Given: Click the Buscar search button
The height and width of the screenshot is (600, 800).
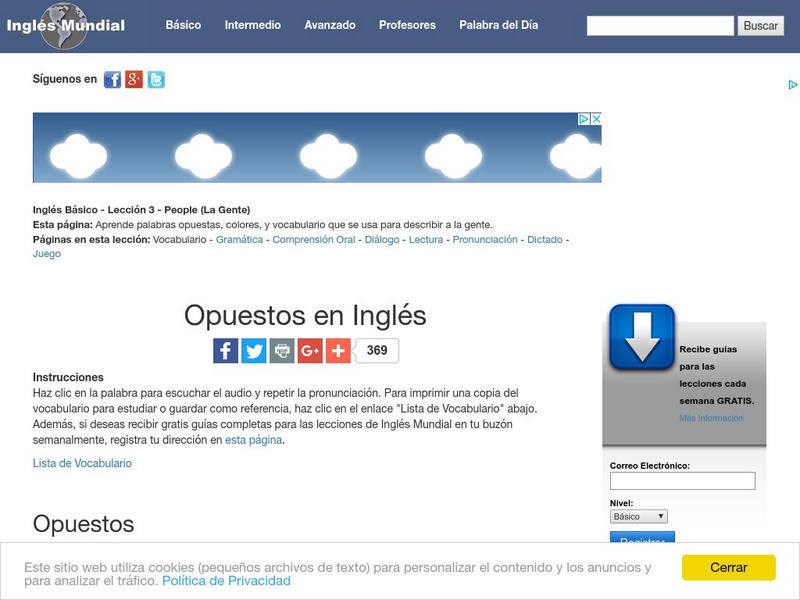Looking at the screenshot, I should (760, 26).
